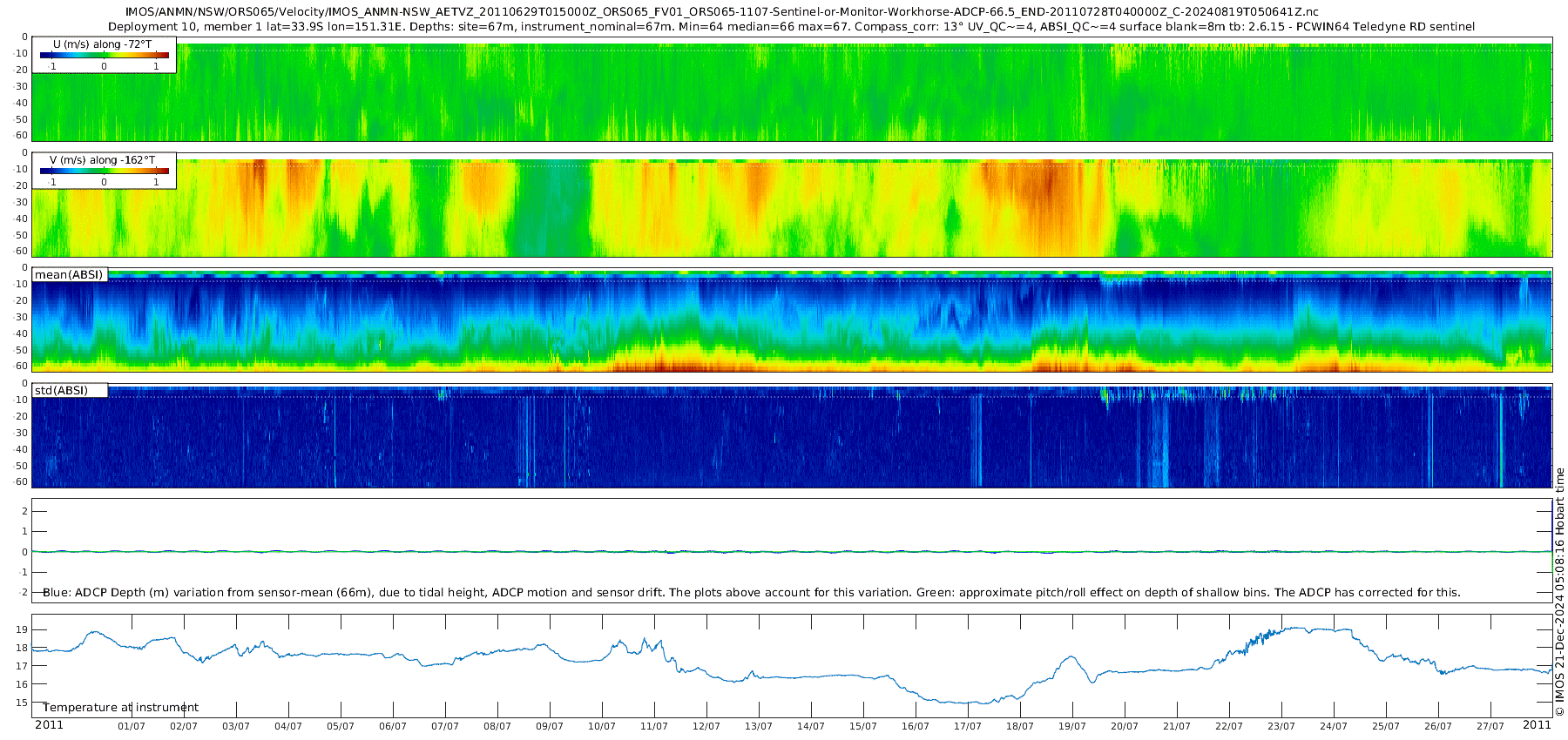Select the 27/07 date tick label
Viewport: 1568px width, 740px height.
coord(1490,726)
